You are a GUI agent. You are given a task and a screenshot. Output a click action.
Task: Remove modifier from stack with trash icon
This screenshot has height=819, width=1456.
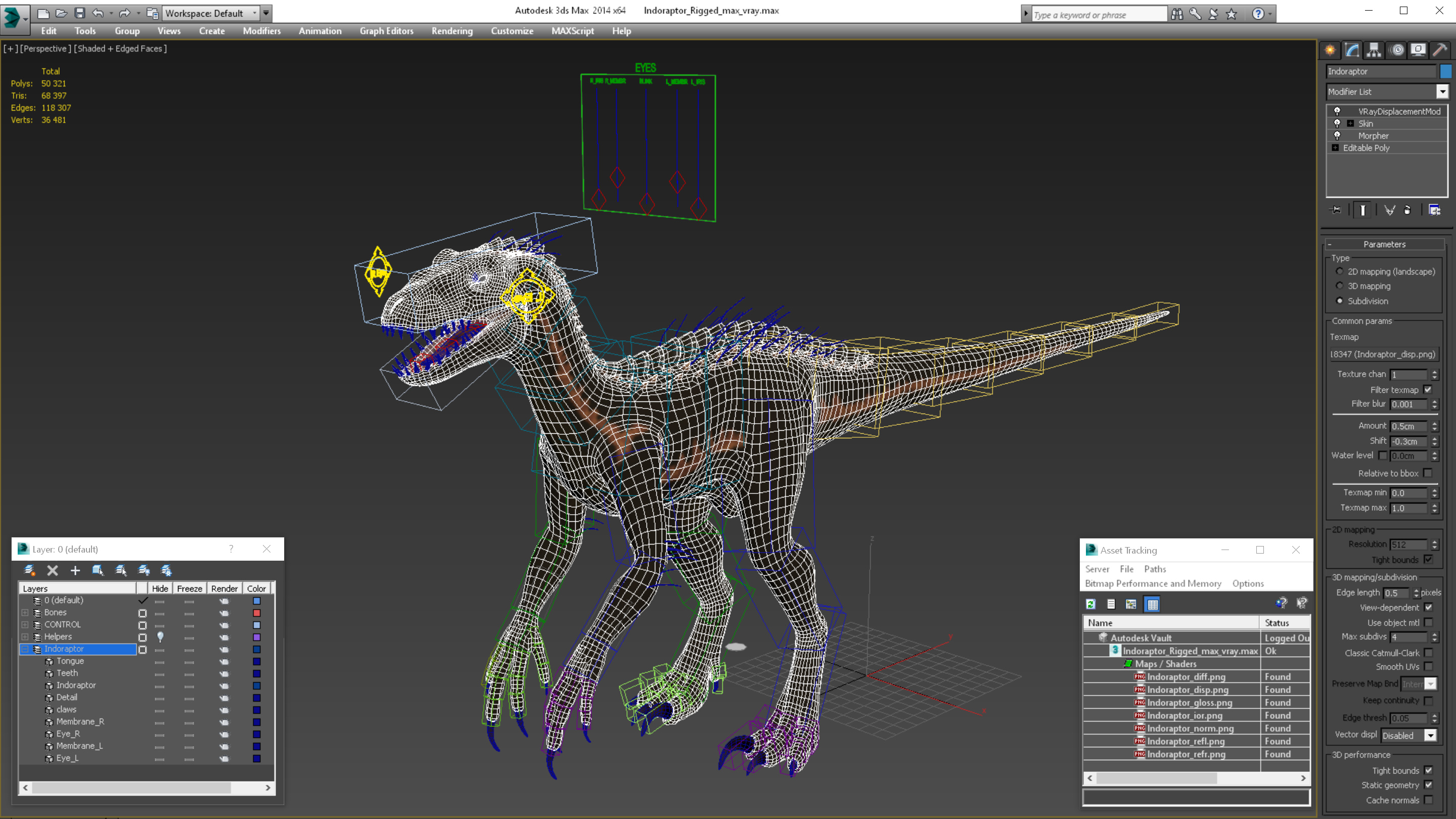(x=1407, y=210)
